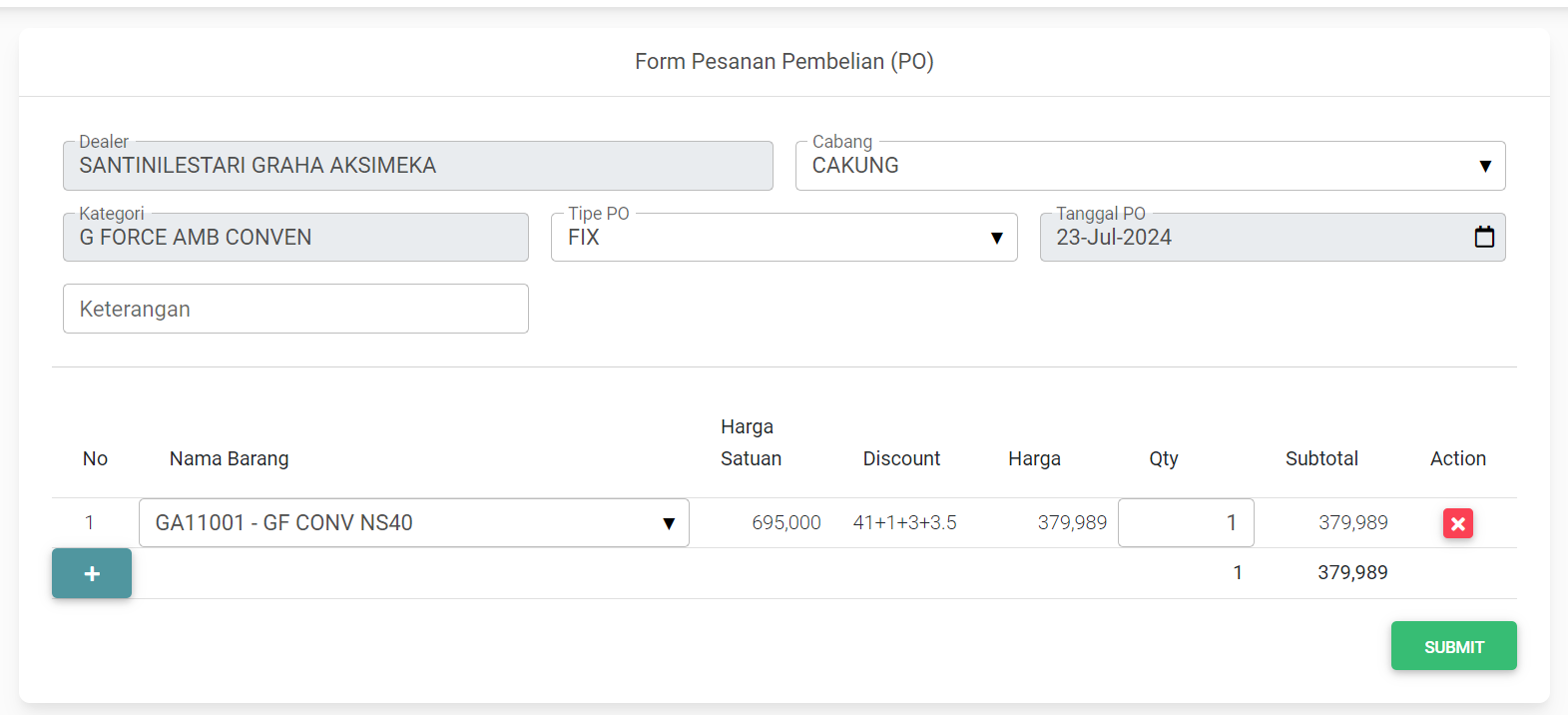This screenshot has width=1568, height=715.
Task: Click the Nama Barang column header
Action: coord(229,458)
